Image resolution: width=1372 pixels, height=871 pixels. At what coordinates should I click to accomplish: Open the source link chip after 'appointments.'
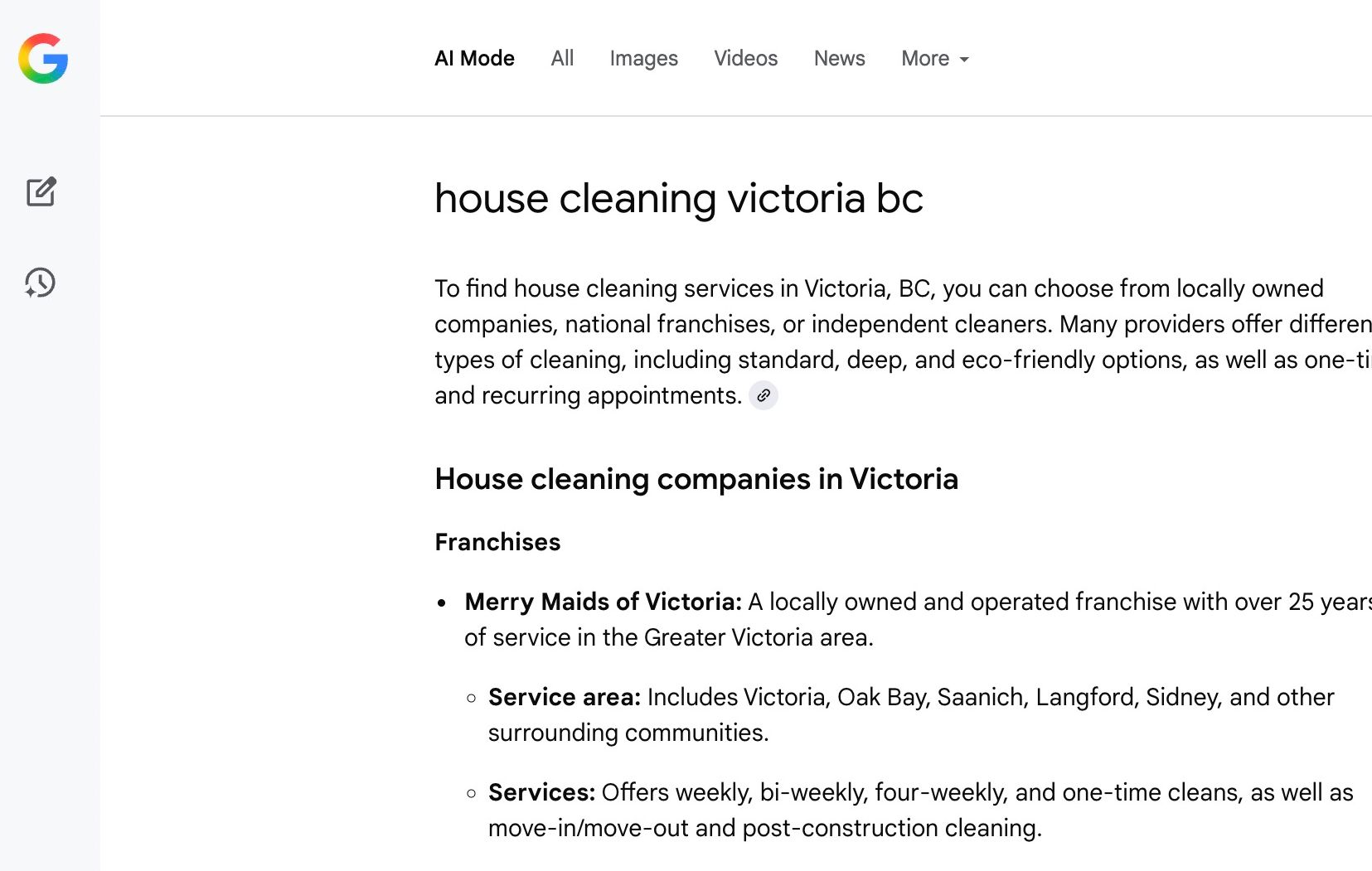(764, 395)
